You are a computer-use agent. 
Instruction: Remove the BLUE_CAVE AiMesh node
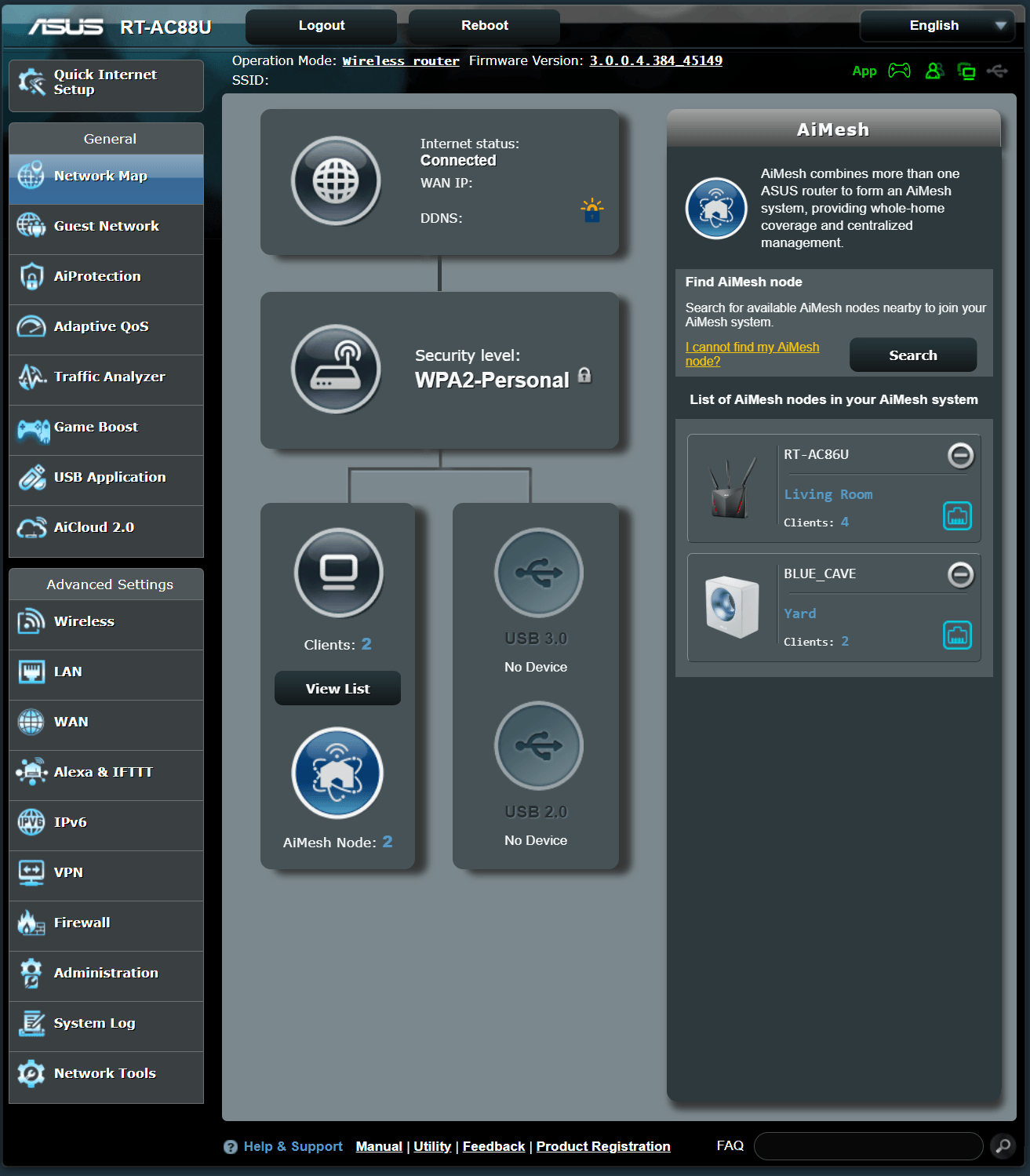(x=960, y=574)
